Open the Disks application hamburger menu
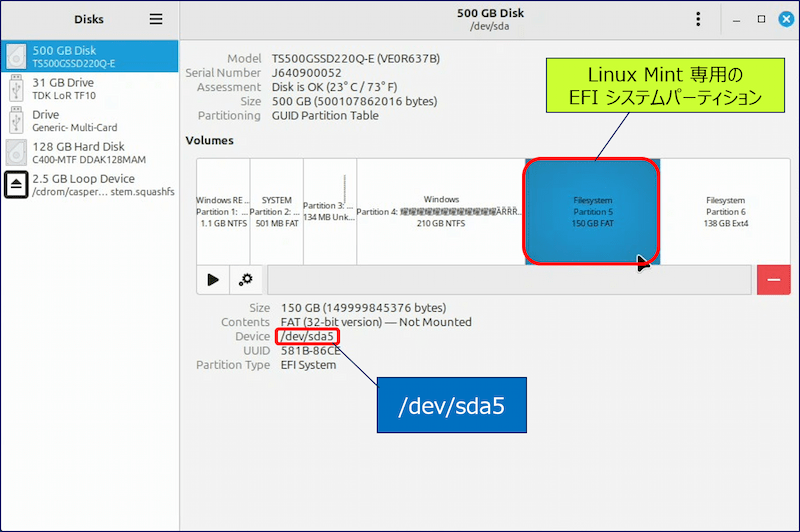This screenshot has width=800, height=532. 156,19
